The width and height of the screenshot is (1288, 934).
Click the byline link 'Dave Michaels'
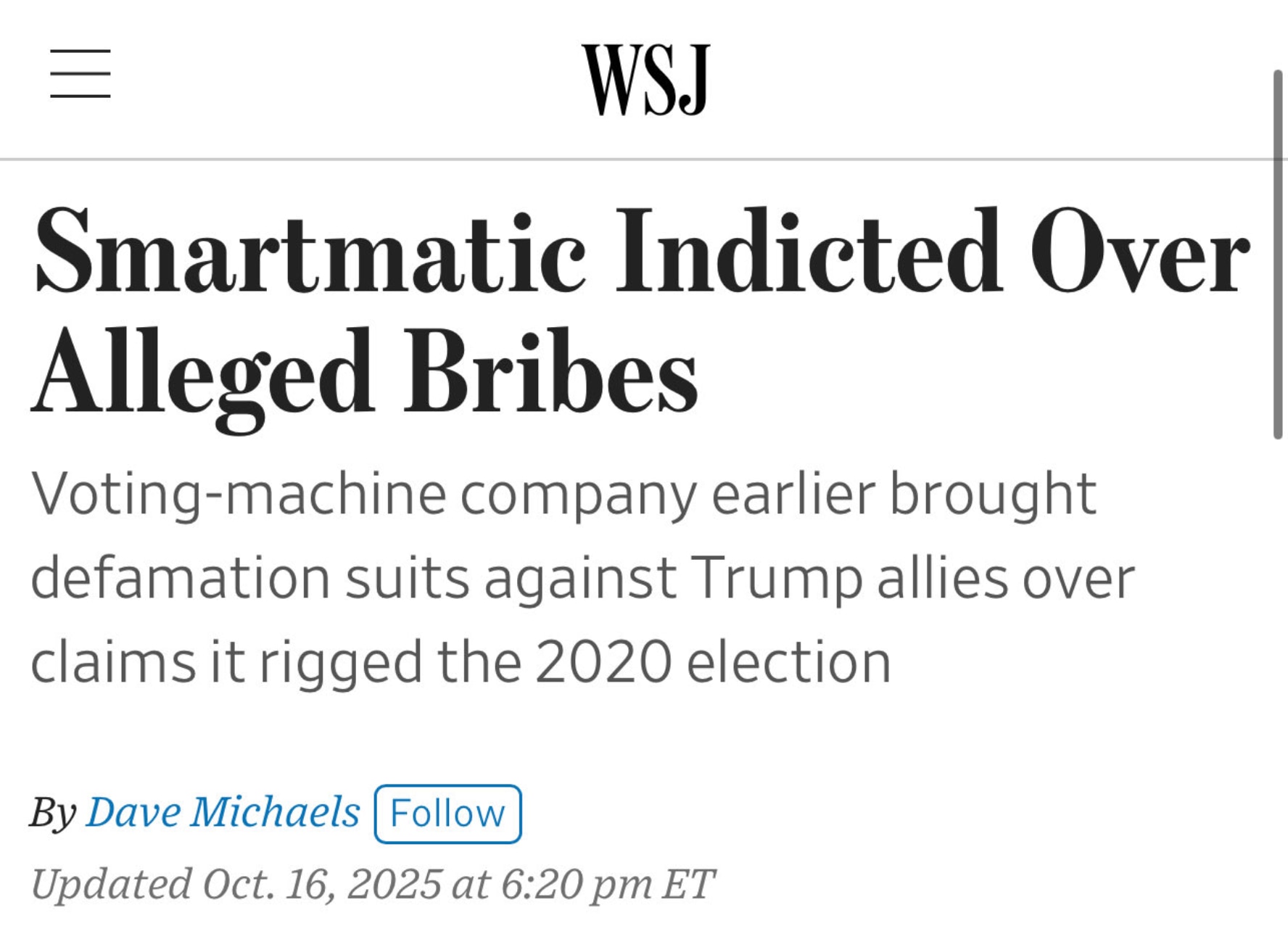coord(223,811)
